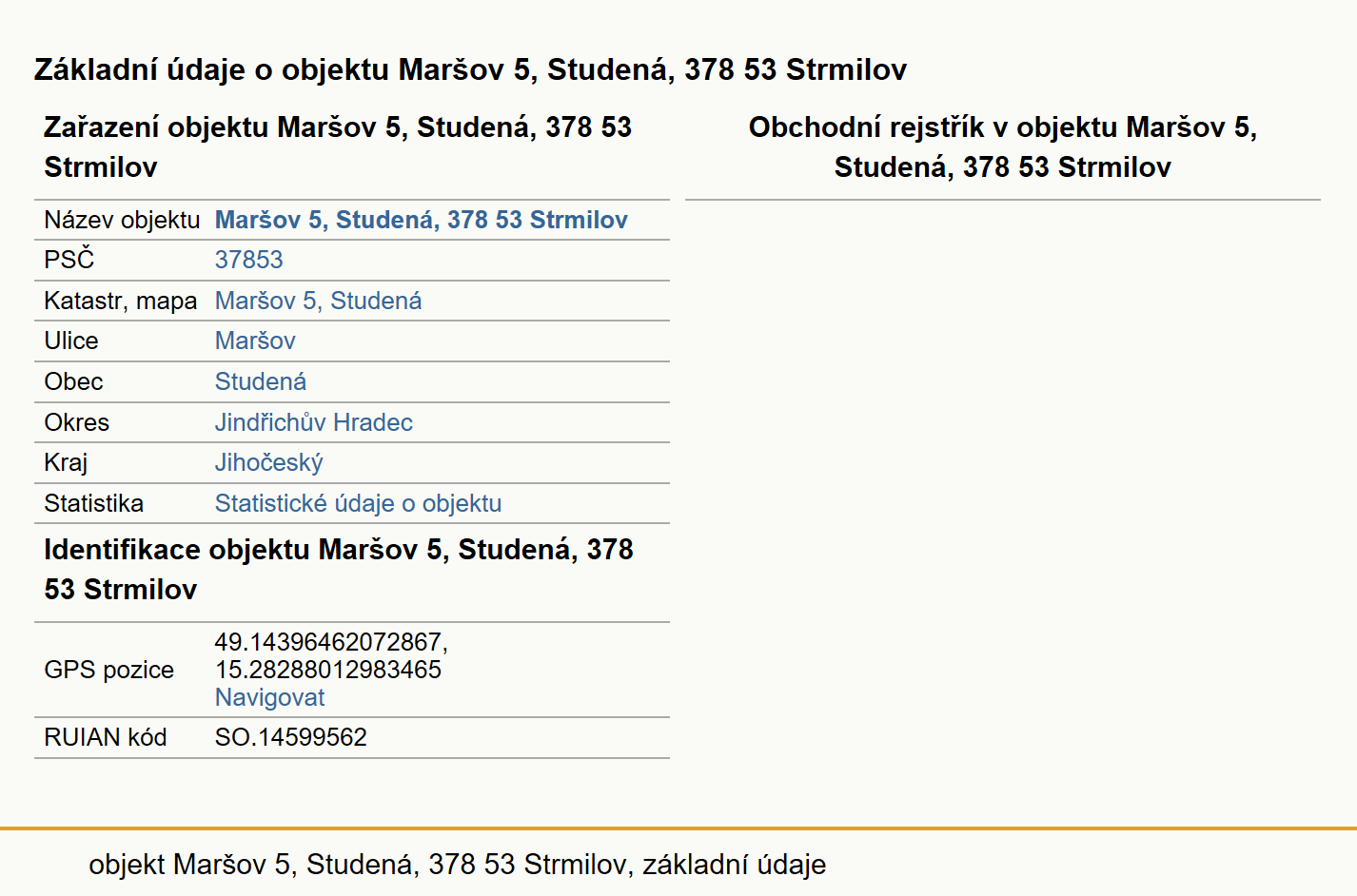
Task: View Statistické údaje o objektu
Action: point(358,503)
